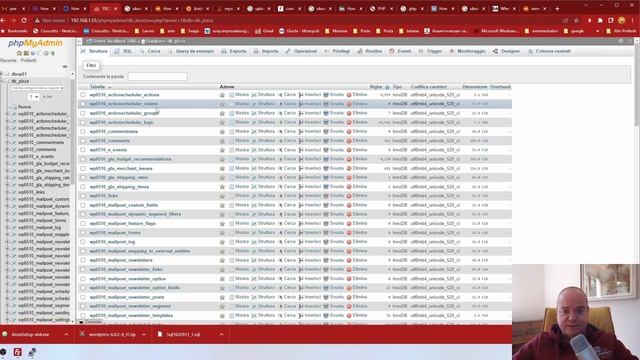Screen dimensions: 640x360
Task: Open Struttura for wp6510_mailpoet_log row
Action: pos(263,242)
